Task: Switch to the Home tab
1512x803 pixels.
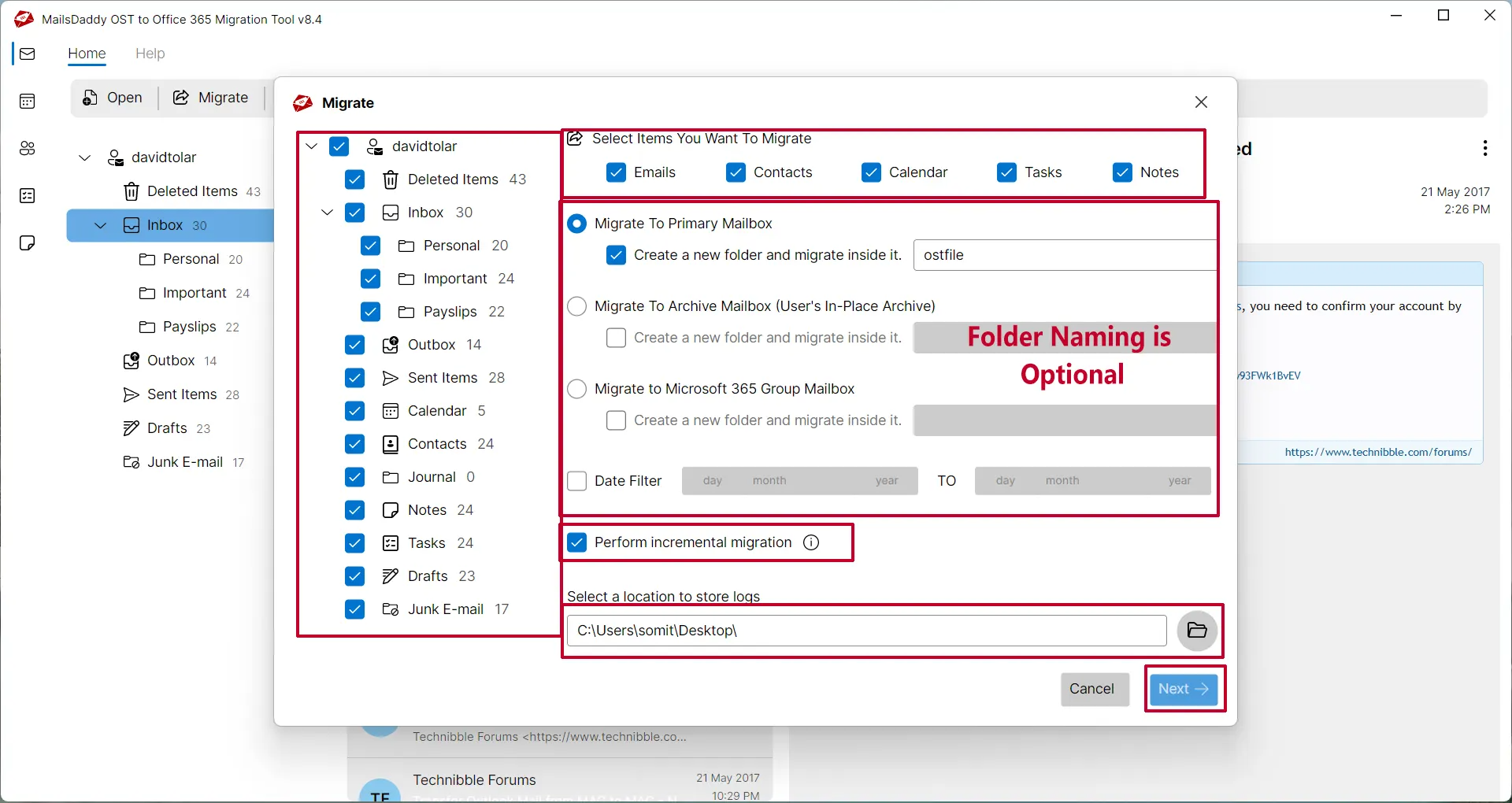Action: [87, 54]
